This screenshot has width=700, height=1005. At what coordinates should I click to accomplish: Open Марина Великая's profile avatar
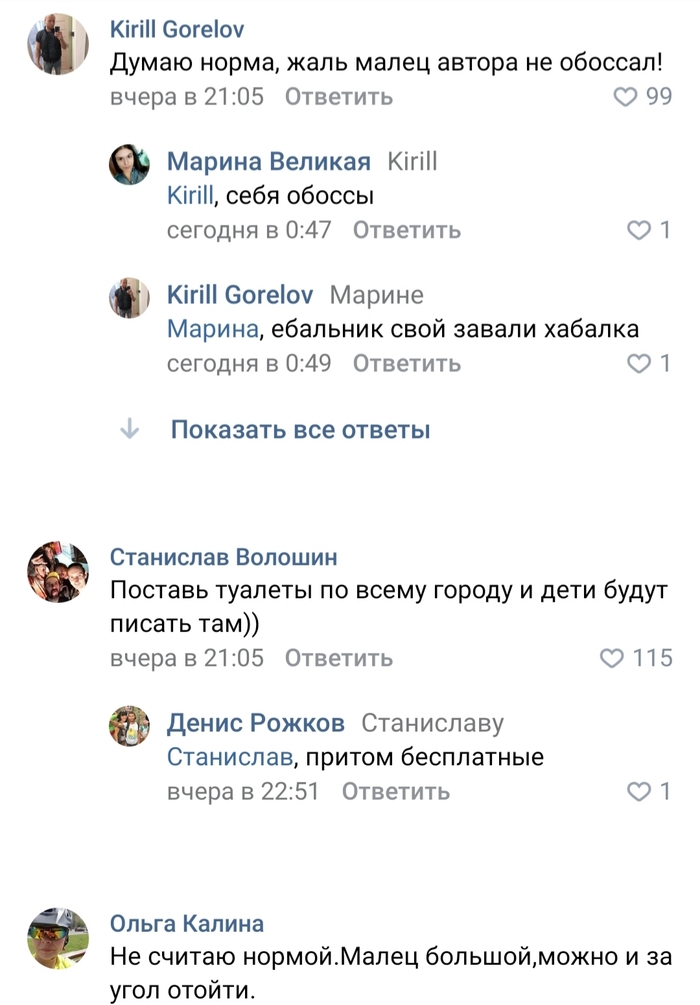pyautogui.click(x=129, y=165)
